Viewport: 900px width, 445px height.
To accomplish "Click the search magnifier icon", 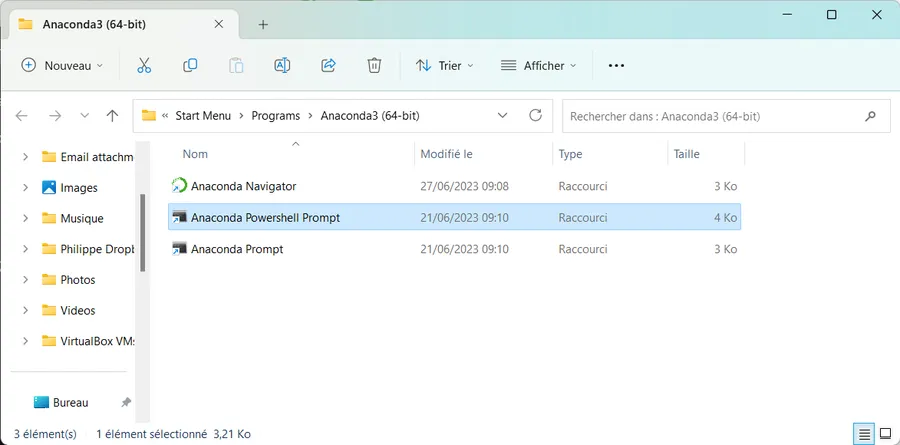I will click(x=870, y=116).
